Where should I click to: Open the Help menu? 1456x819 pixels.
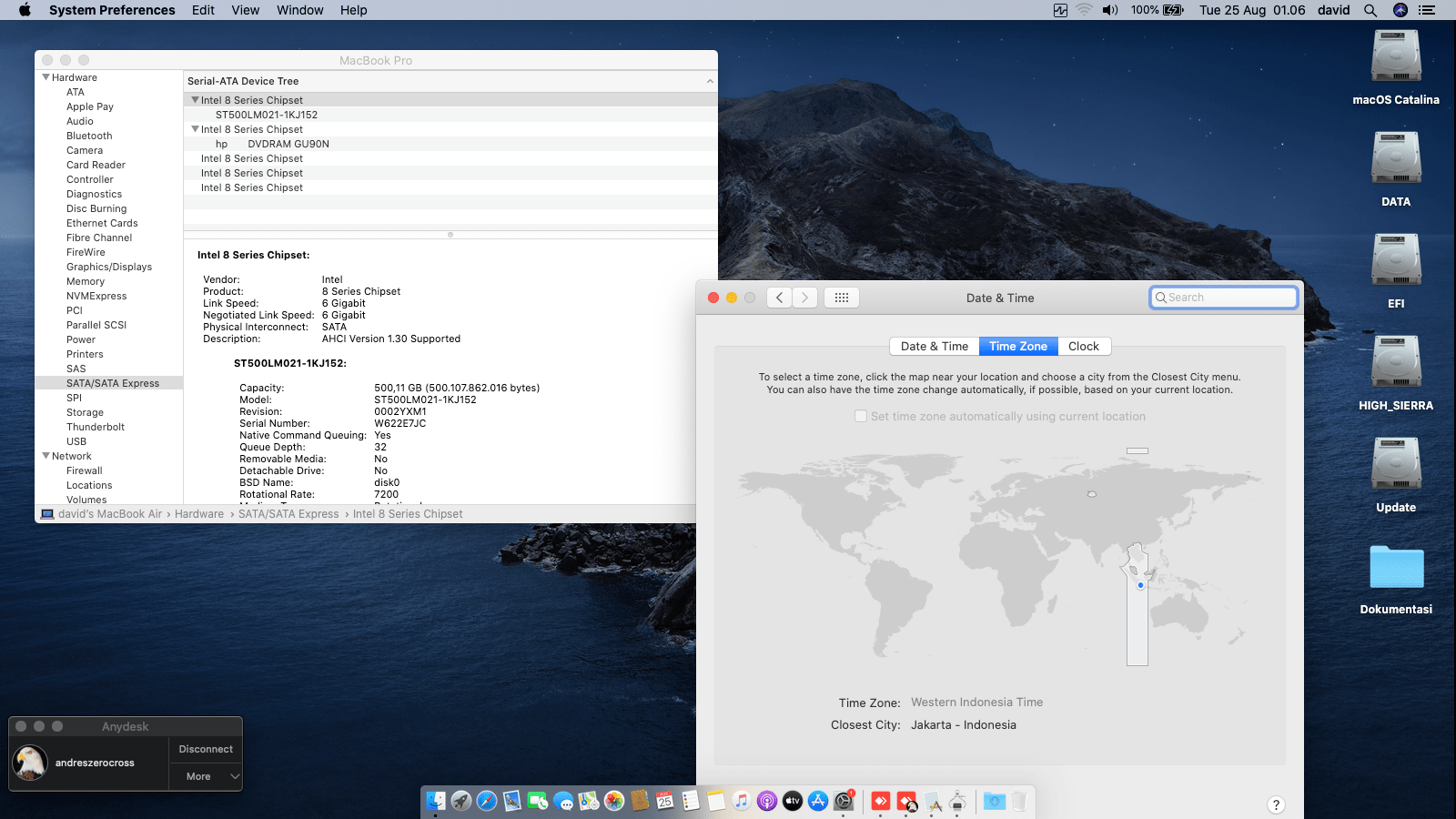tap(354, 10)
